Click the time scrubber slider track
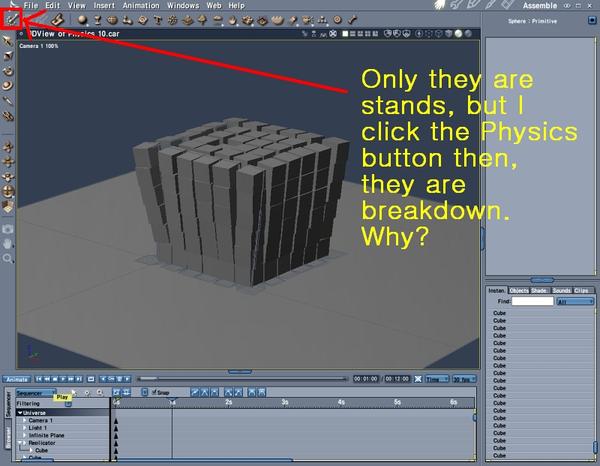The image size is (600, 466). [x=242, y=379]
